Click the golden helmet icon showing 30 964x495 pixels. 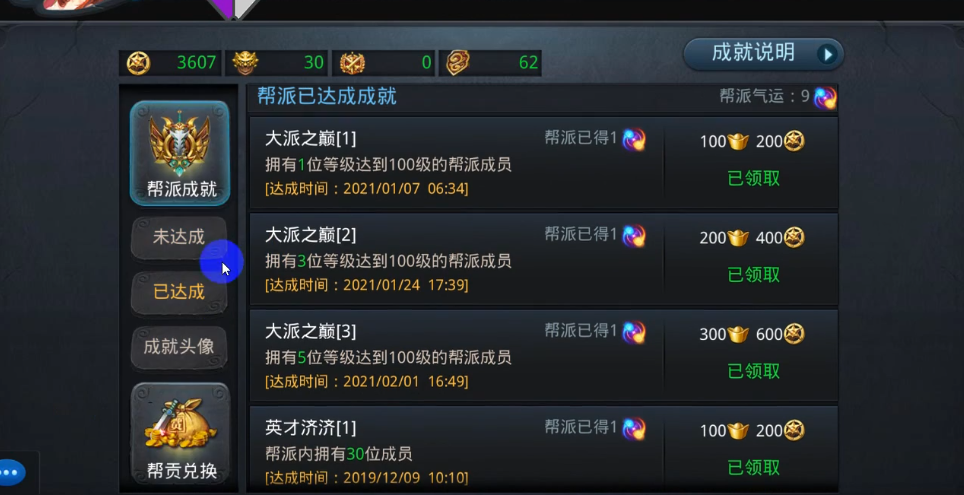(x=245, y=63)
